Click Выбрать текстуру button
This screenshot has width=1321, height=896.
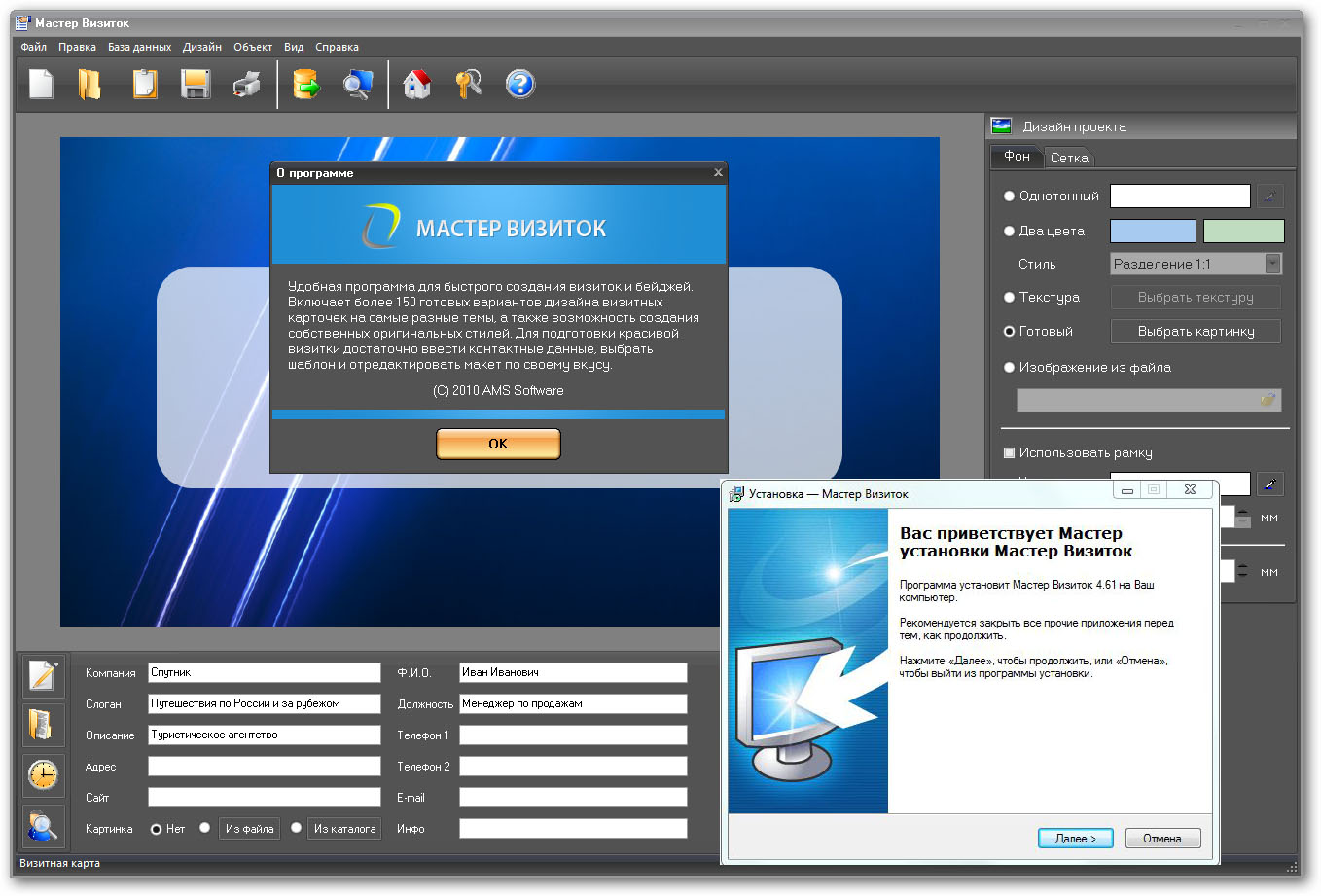(x=1196, y=298)
